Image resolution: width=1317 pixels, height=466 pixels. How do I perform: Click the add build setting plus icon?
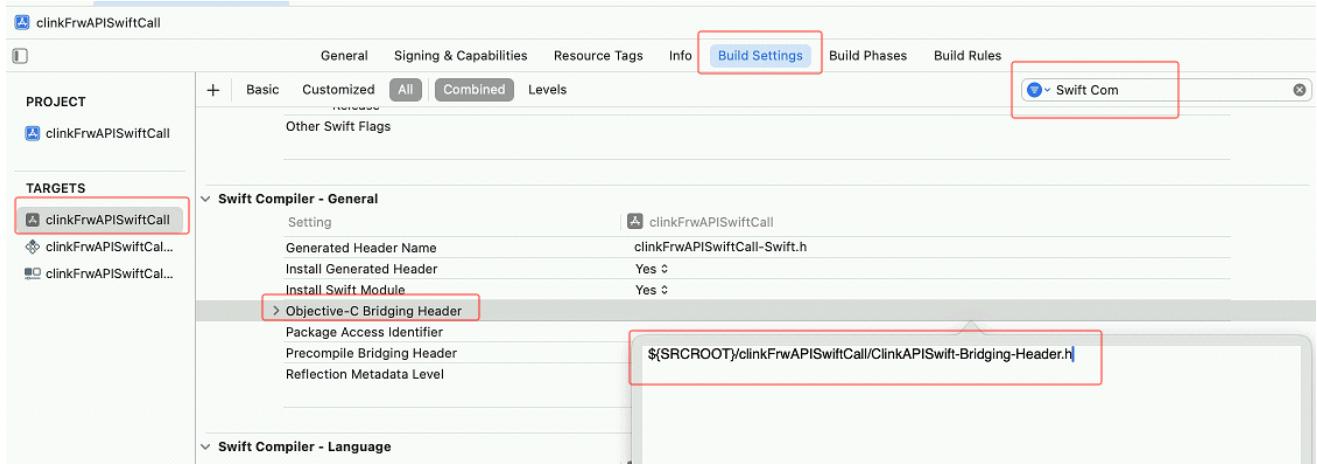(213, 90)
